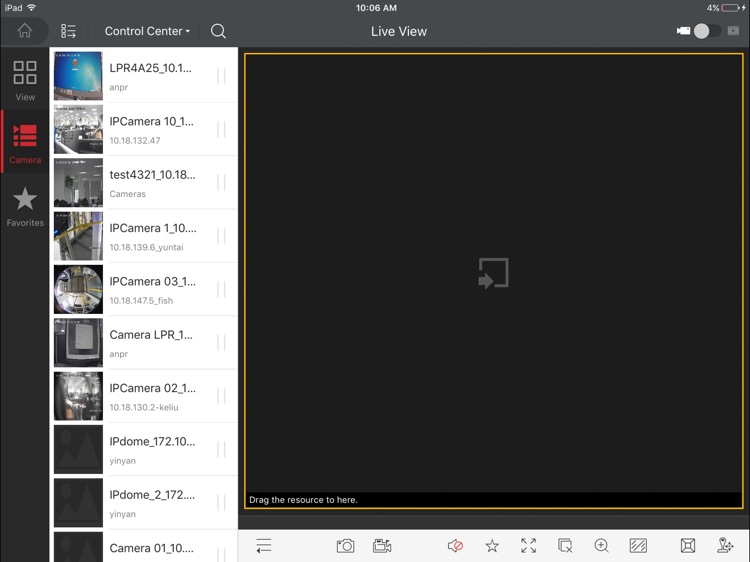Screen dimensions: 750x562
Task: Toggle the live view/playback switch
Action: point(707,31)
